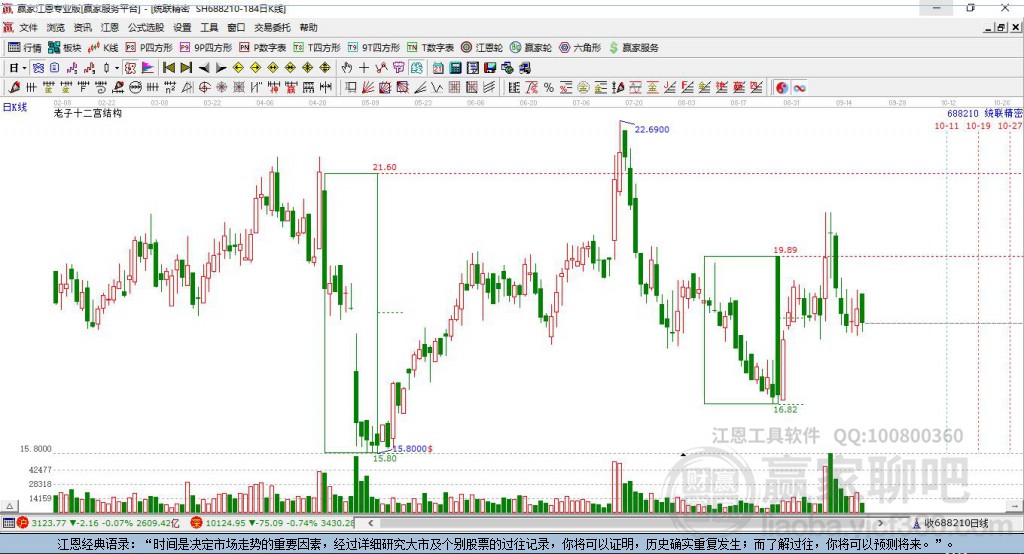Open the 板块 sector view
Screen dimensions: 1024x554
(x=65, y=48)
